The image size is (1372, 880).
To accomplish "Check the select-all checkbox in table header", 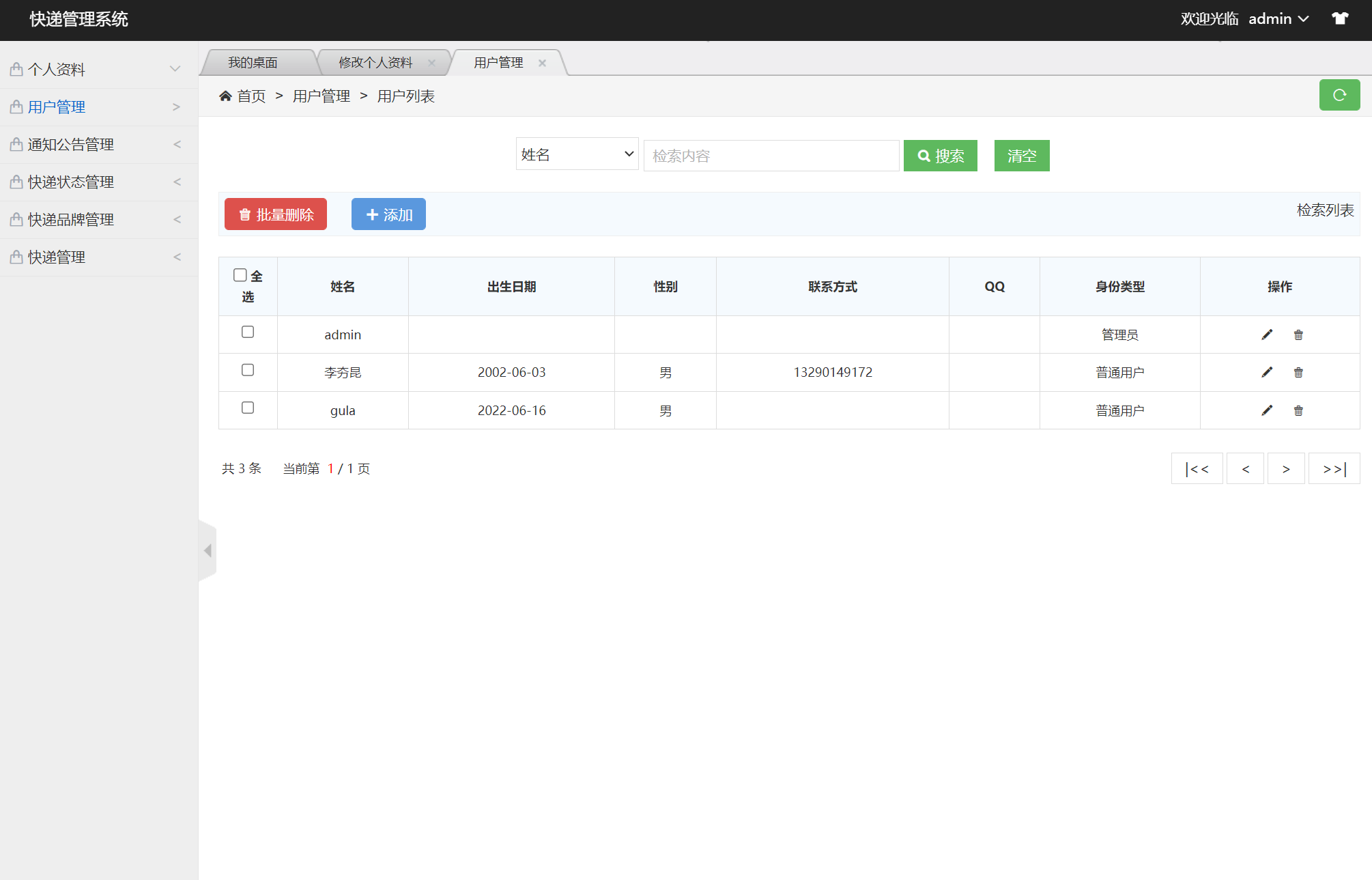I will click(240, 274).
